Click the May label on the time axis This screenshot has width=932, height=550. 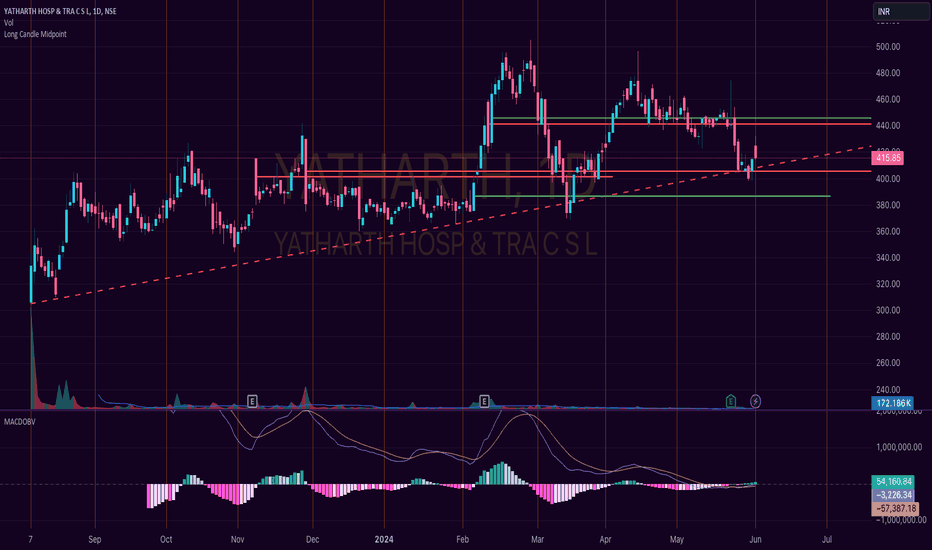[676, 539]
